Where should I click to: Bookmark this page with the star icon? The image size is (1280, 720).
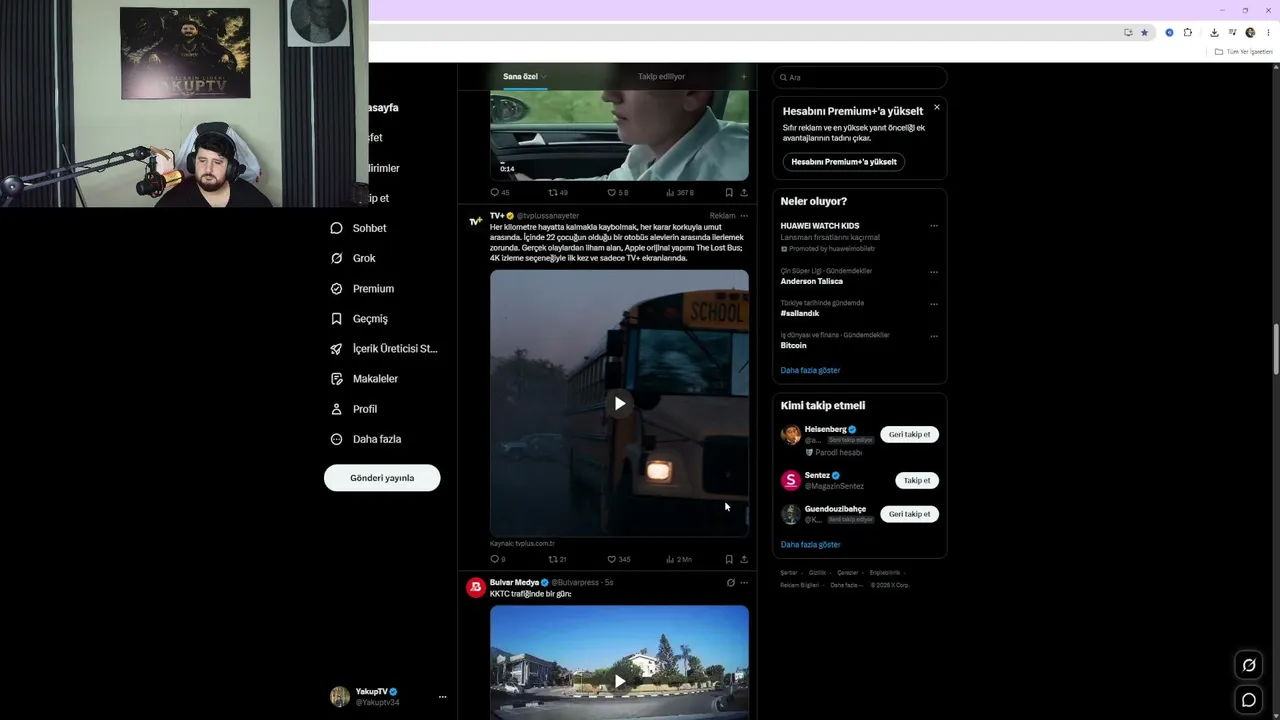coord(1145,32)
